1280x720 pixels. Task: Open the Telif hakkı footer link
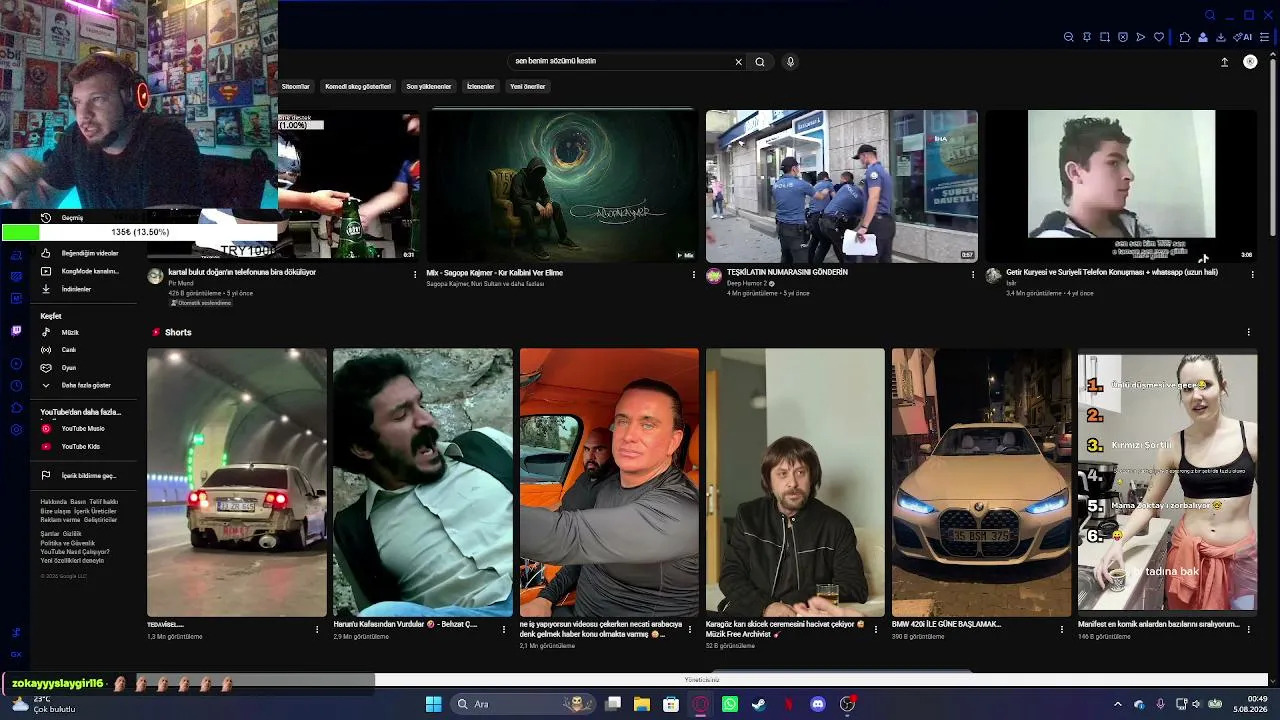coord(103,502)
